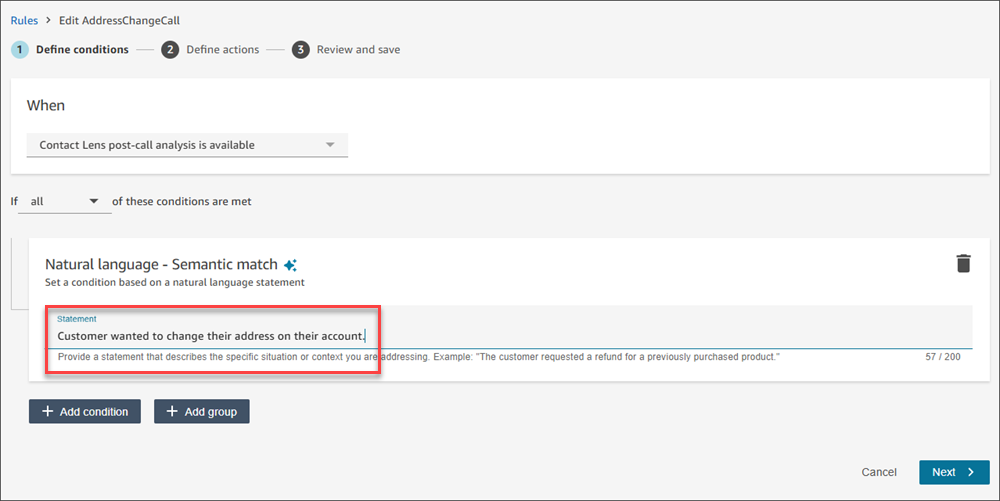The height and width of the screenshot is (501, 1000).
Task: Expand the "all" conditions match dropdown
Action: tap(64, 201)
